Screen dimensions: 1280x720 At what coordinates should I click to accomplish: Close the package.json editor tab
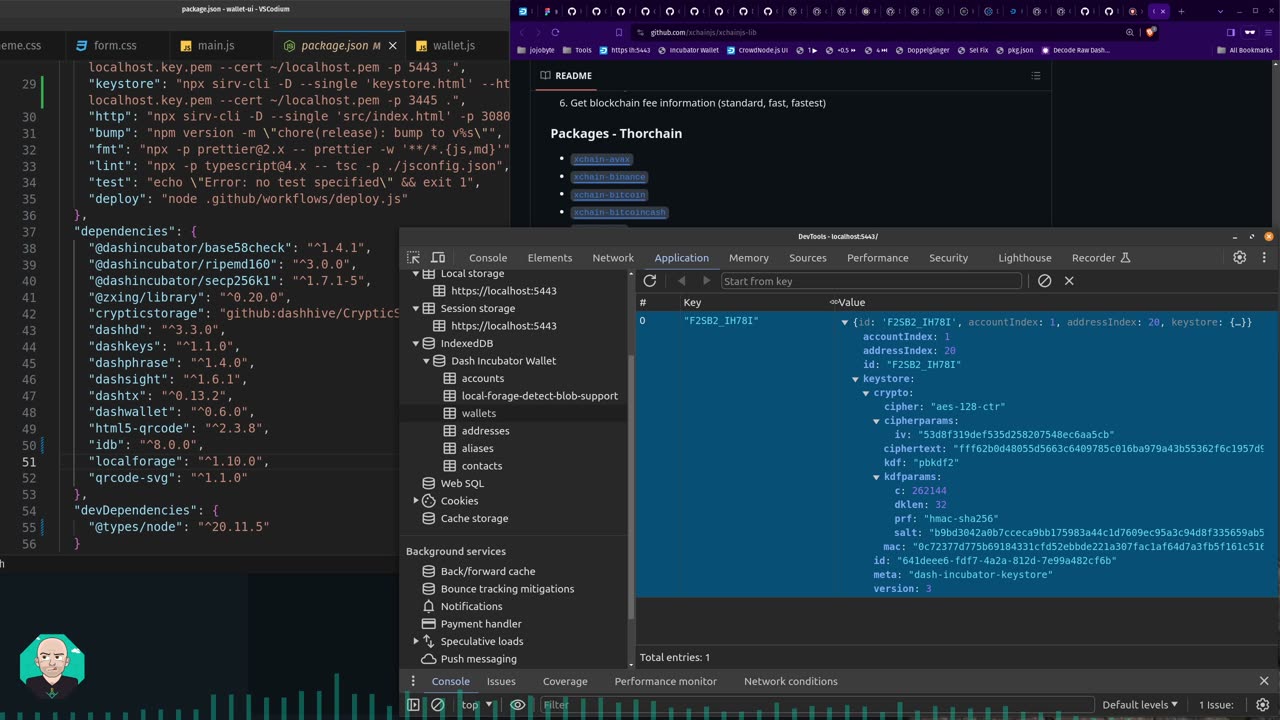tap(393, 46)
